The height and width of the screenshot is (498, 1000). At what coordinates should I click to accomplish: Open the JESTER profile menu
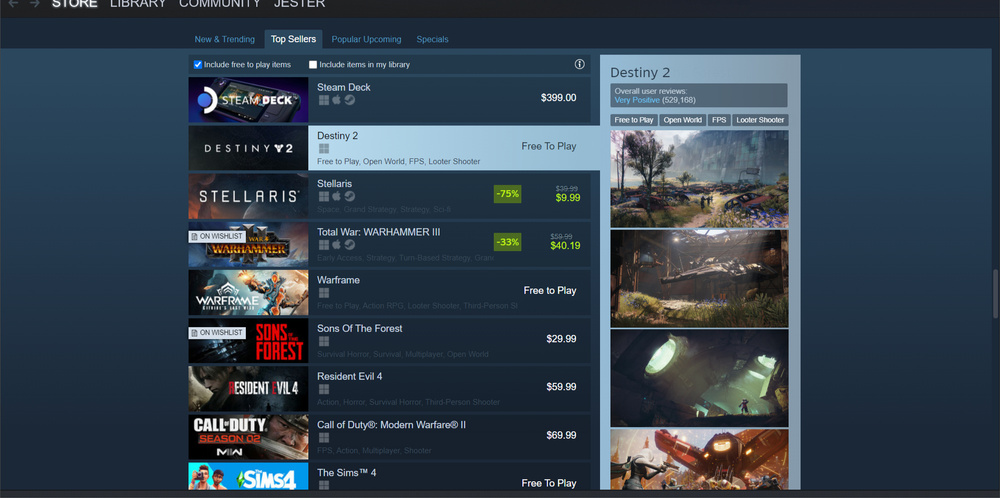pos(299,4)
